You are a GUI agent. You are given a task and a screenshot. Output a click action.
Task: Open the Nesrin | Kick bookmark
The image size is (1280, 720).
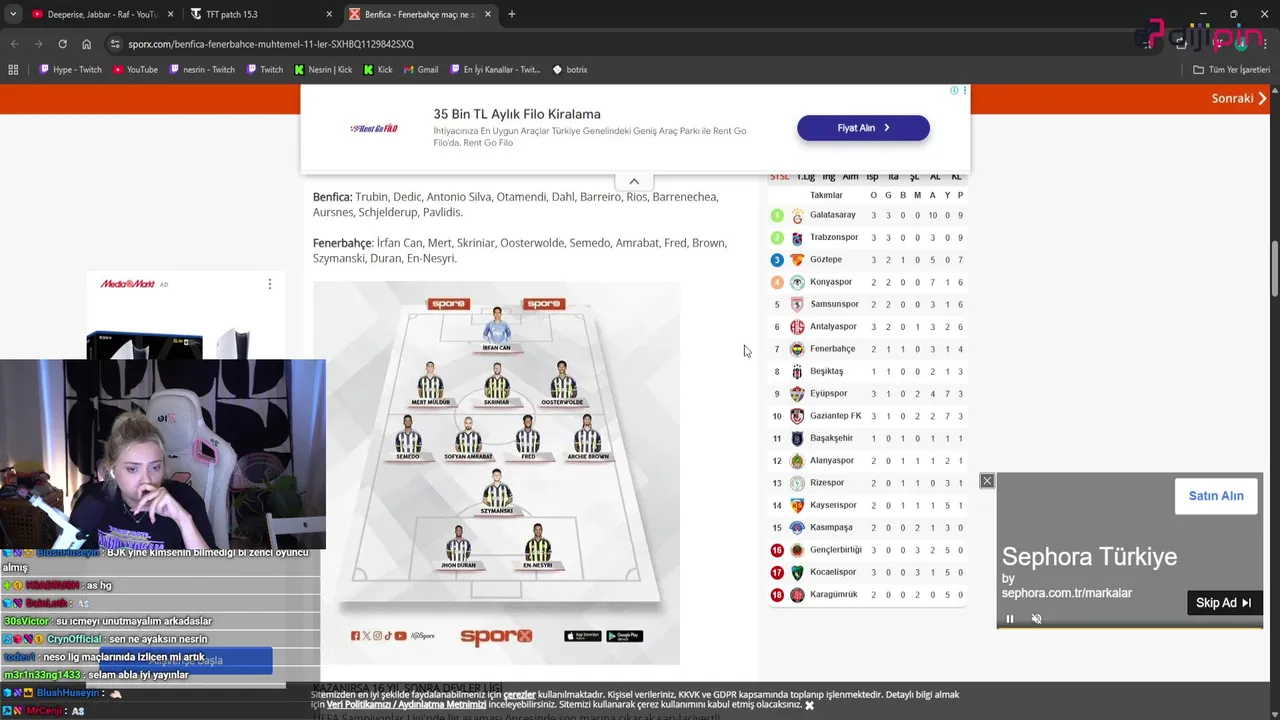[x=323, y=70]
